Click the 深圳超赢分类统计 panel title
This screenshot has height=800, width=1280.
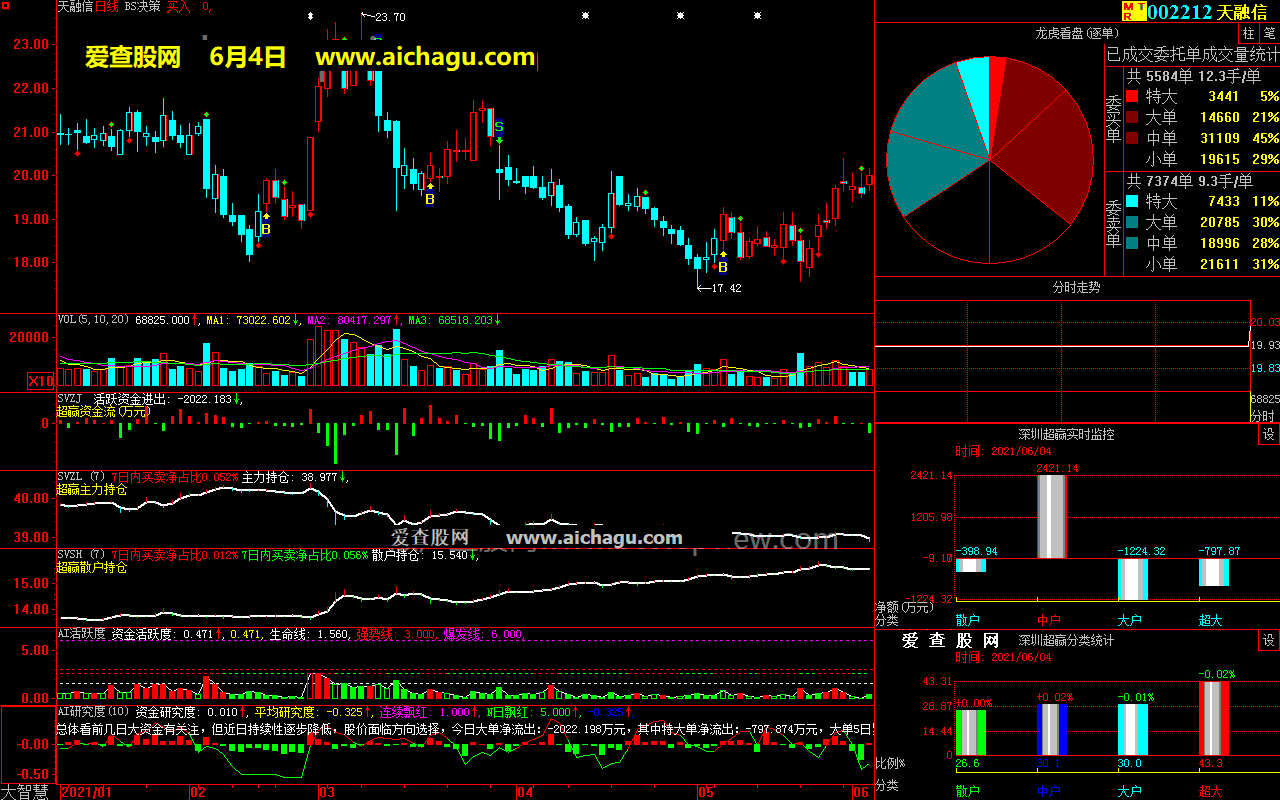pyautogui.click(x=1066, y=640)
